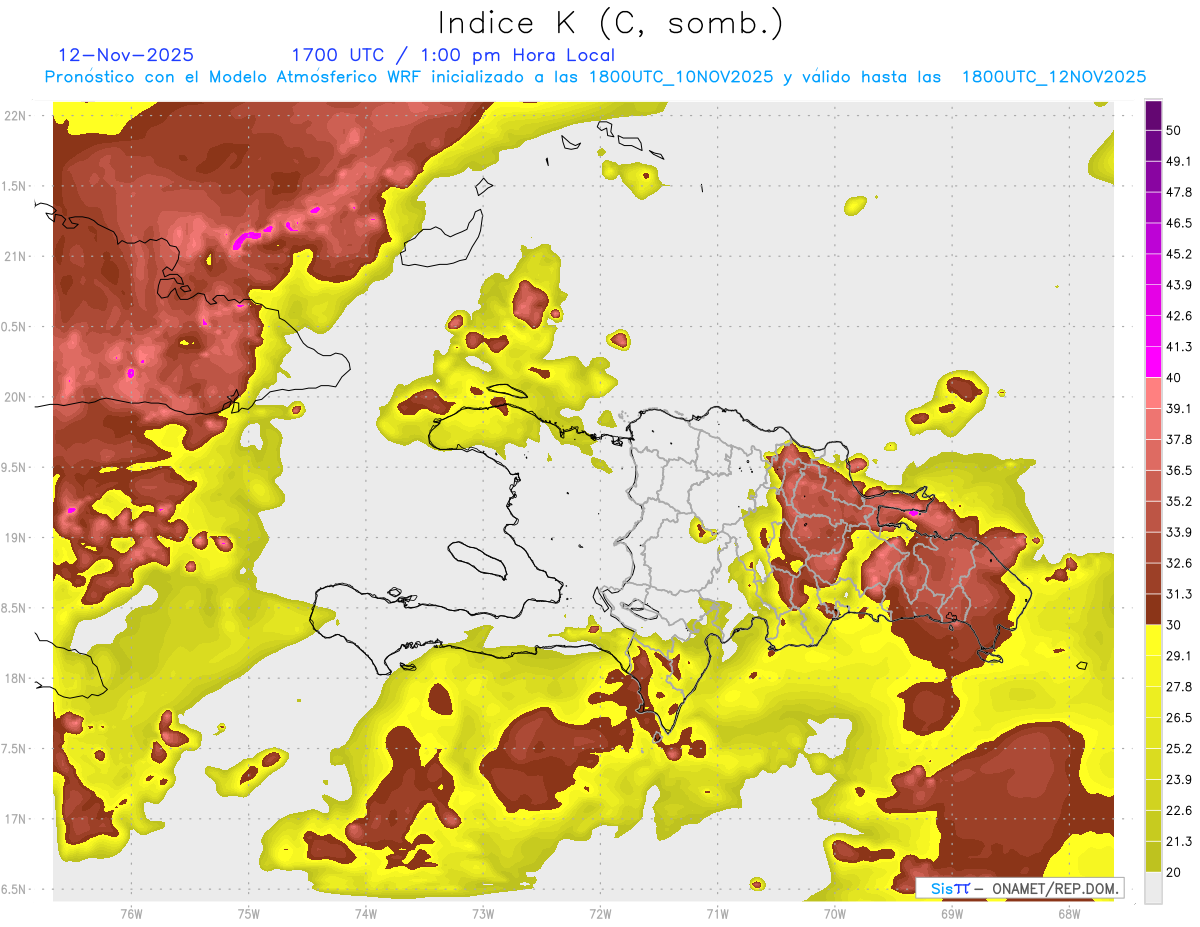Click the "19N" latitude axis label
The image size is (1200, 927).
click(x=16, y=537)
